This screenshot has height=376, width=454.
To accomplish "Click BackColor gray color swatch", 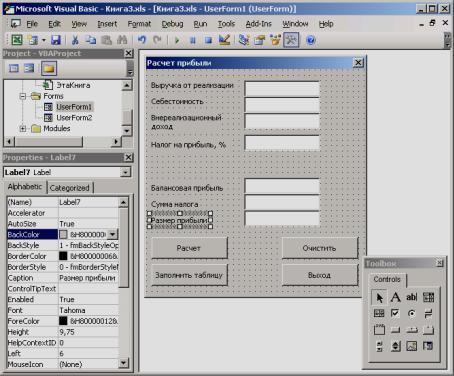I will [63, 235].
